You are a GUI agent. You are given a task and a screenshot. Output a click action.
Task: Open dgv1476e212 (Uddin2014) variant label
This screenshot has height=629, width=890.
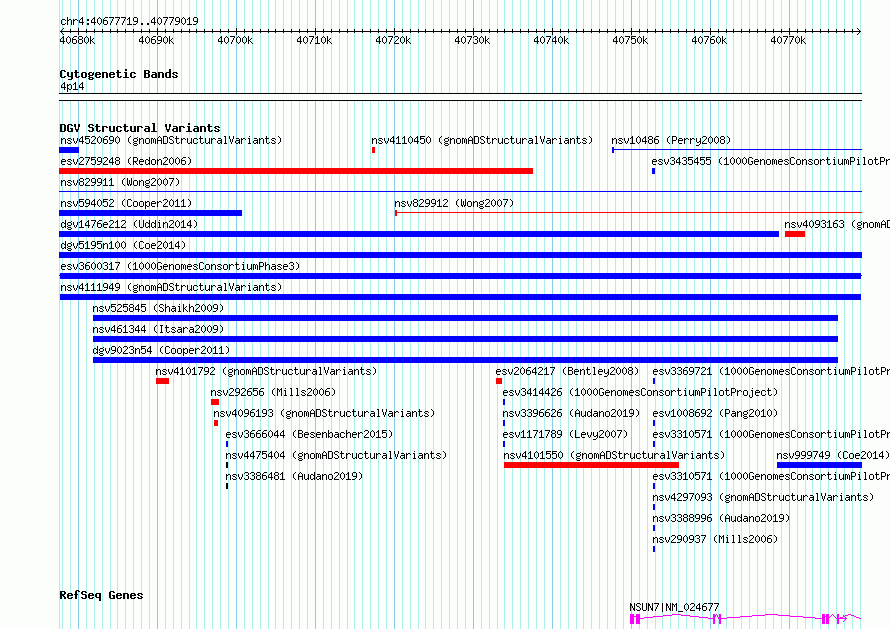click(x=129, y=224)
